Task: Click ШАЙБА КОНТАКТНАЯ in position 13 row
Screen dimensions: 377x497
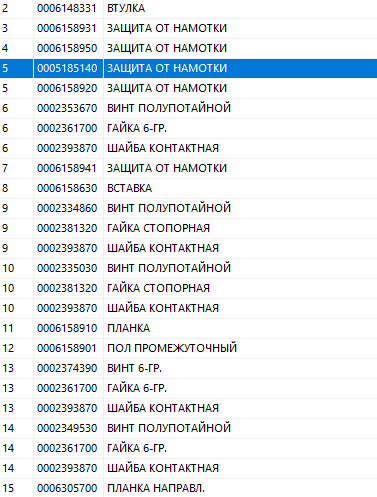Action: [x=163, y=408]
